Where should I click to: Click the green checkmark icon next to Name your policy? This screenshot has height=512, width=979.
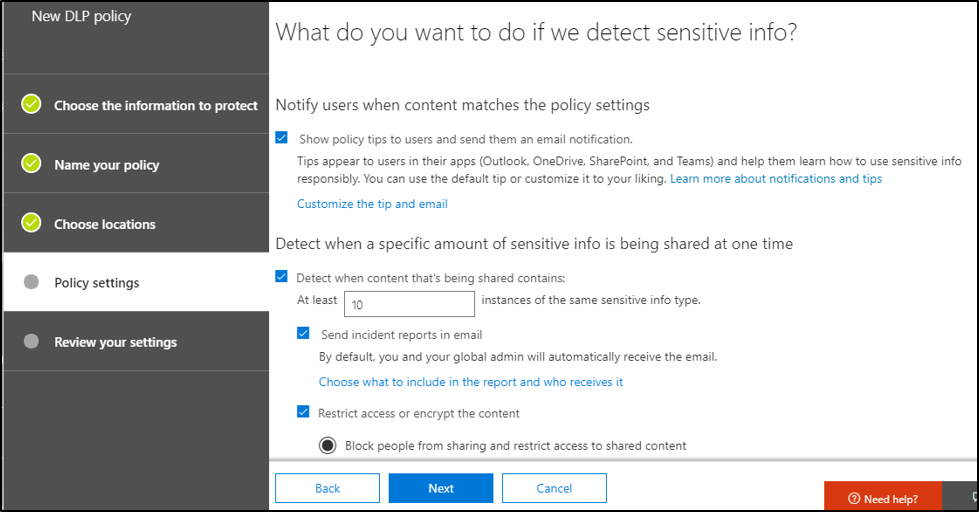coord(32,164)
